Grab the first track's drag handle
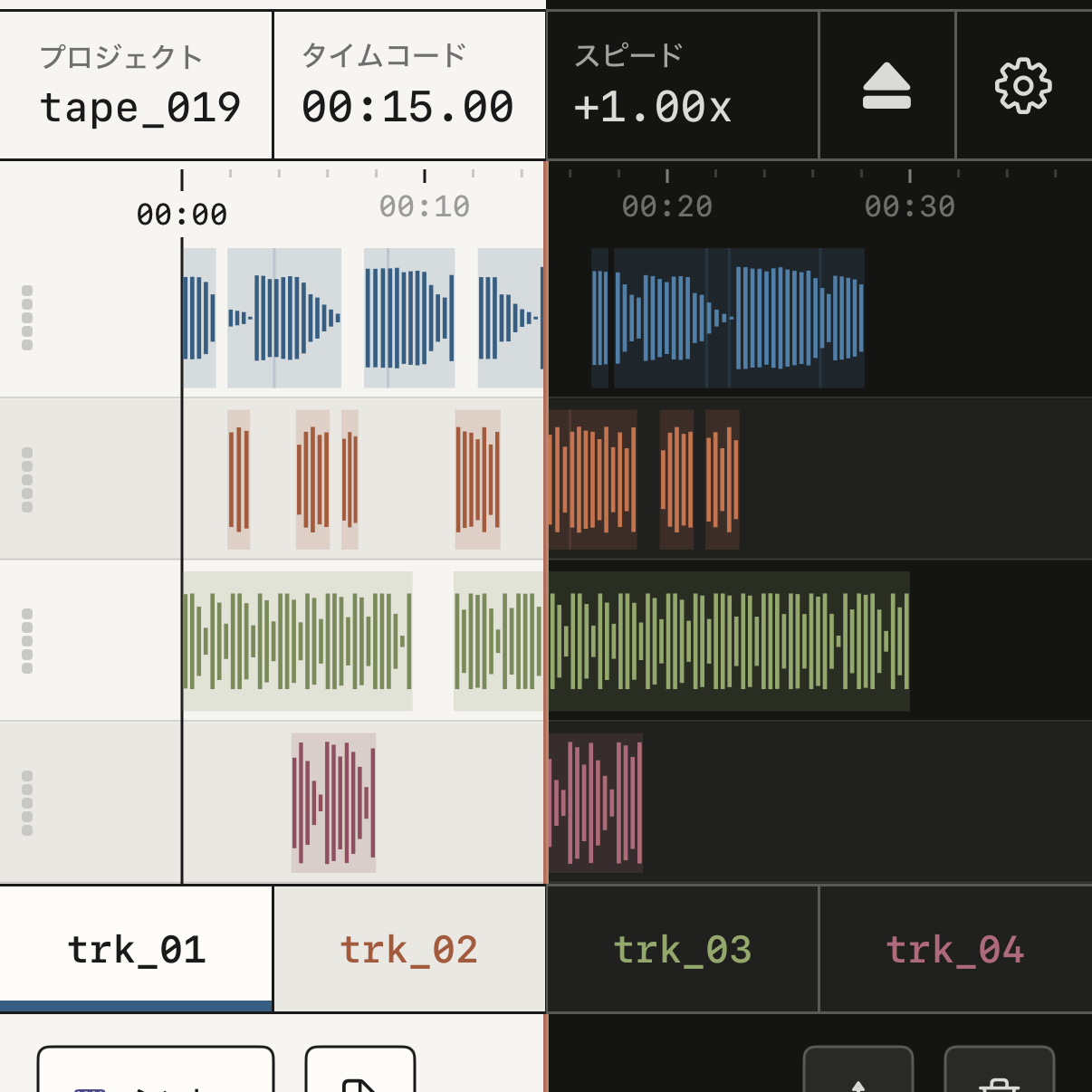The width and height of the screenshot is (1092, 1092). [x=27, y=318]
